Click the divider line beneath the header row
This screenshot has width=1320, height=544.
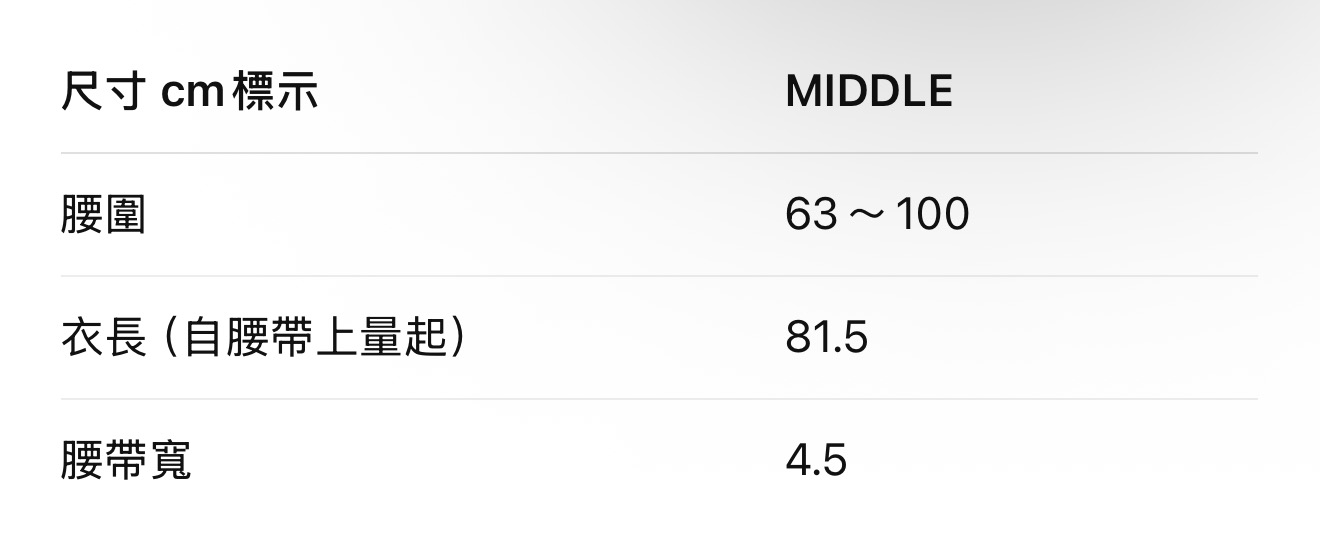coord(659,153)
